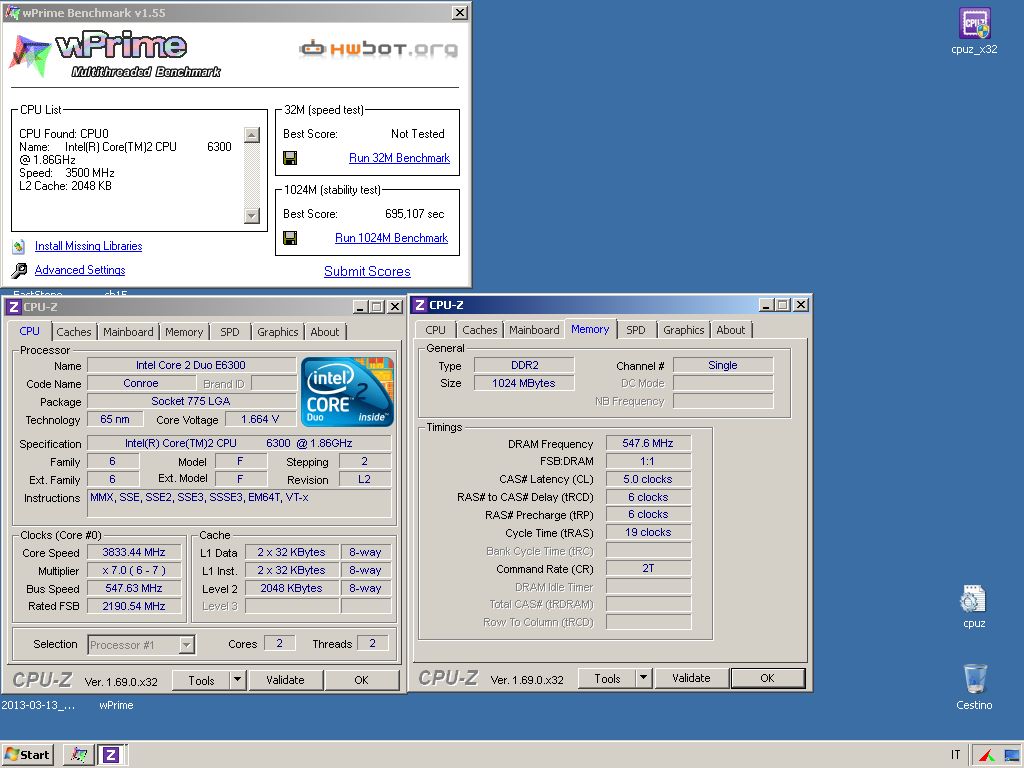
Task: Click the save icon for 32M score
Action: click(291, 158)
